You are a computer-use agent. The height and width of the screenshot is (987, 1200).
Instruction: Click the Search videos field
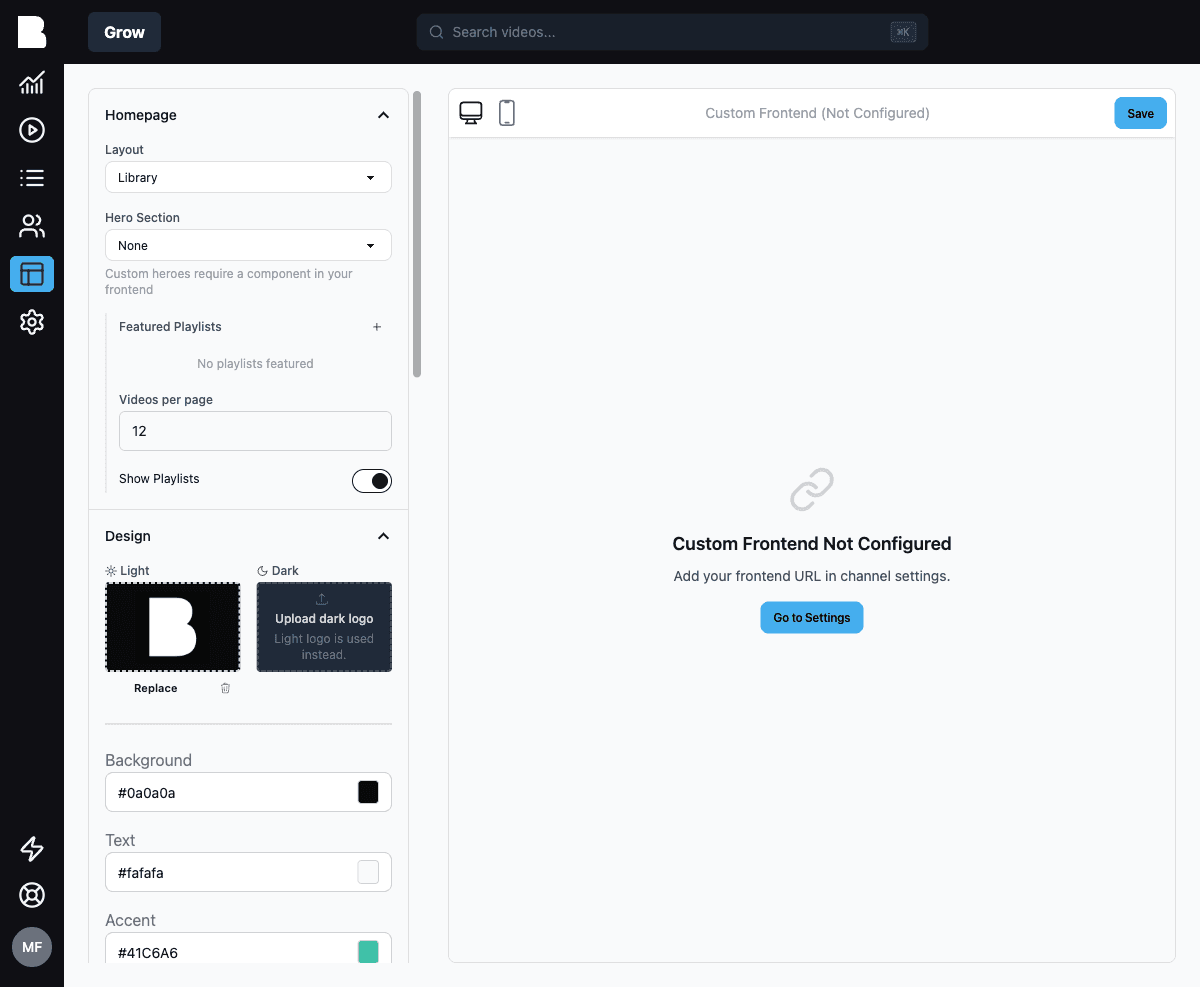[x=672, y=32]
